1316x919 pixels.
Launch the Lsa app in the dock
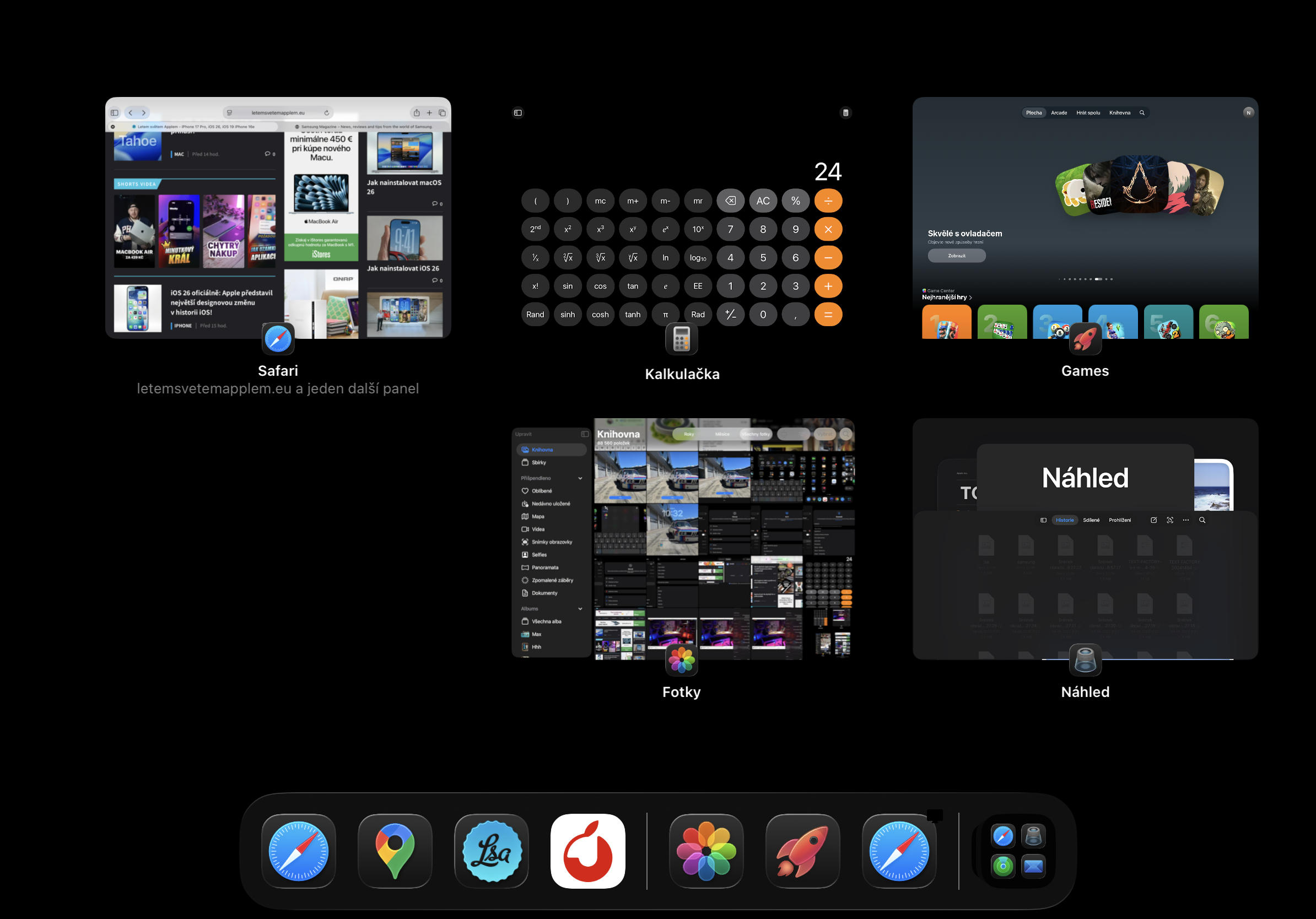[x=491, y=851]
